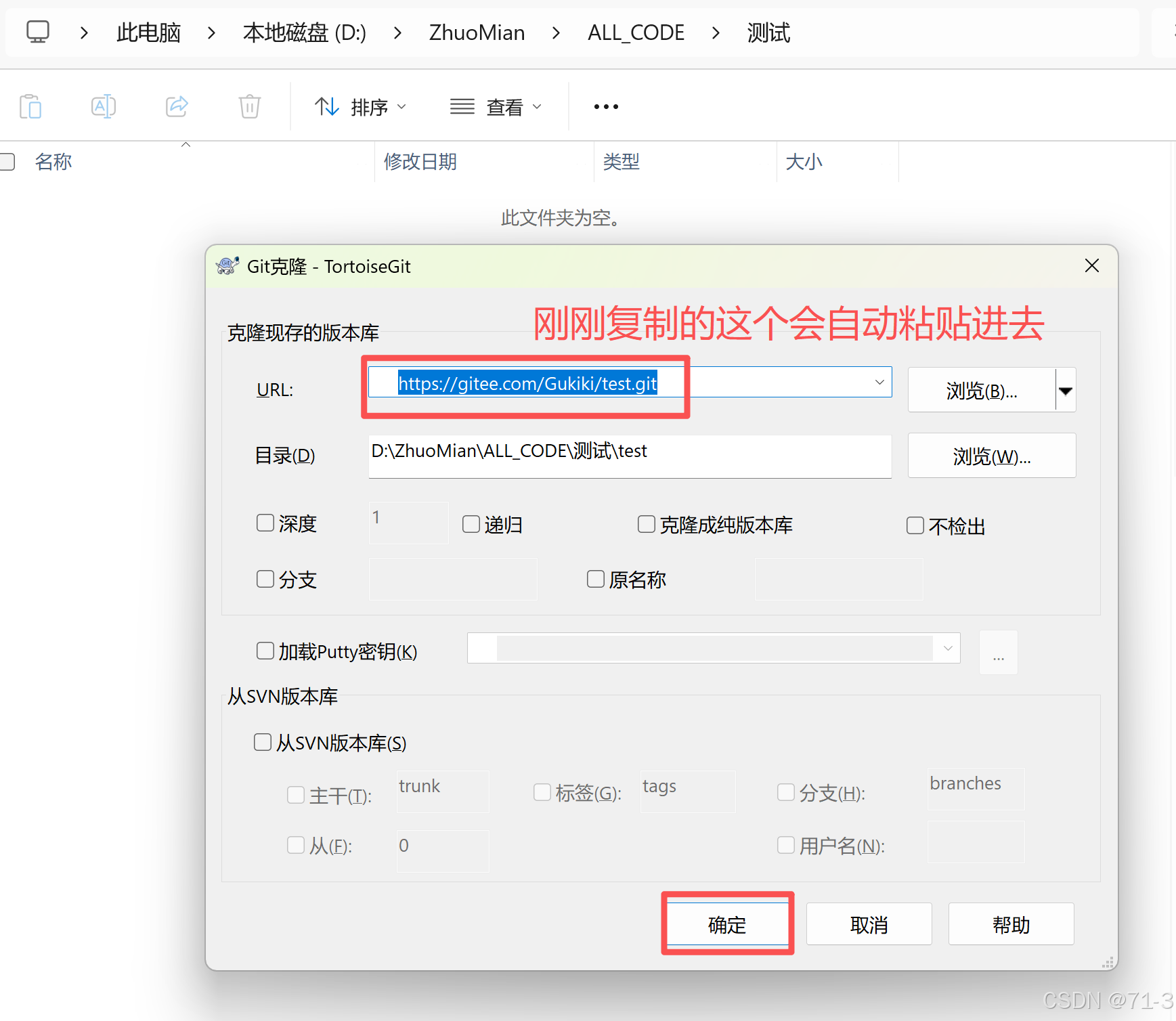Expand chevron after 本地磁盘 (D:) in breadcrumb
The image size is (1176, 1021).
click(x=397, y=32)
